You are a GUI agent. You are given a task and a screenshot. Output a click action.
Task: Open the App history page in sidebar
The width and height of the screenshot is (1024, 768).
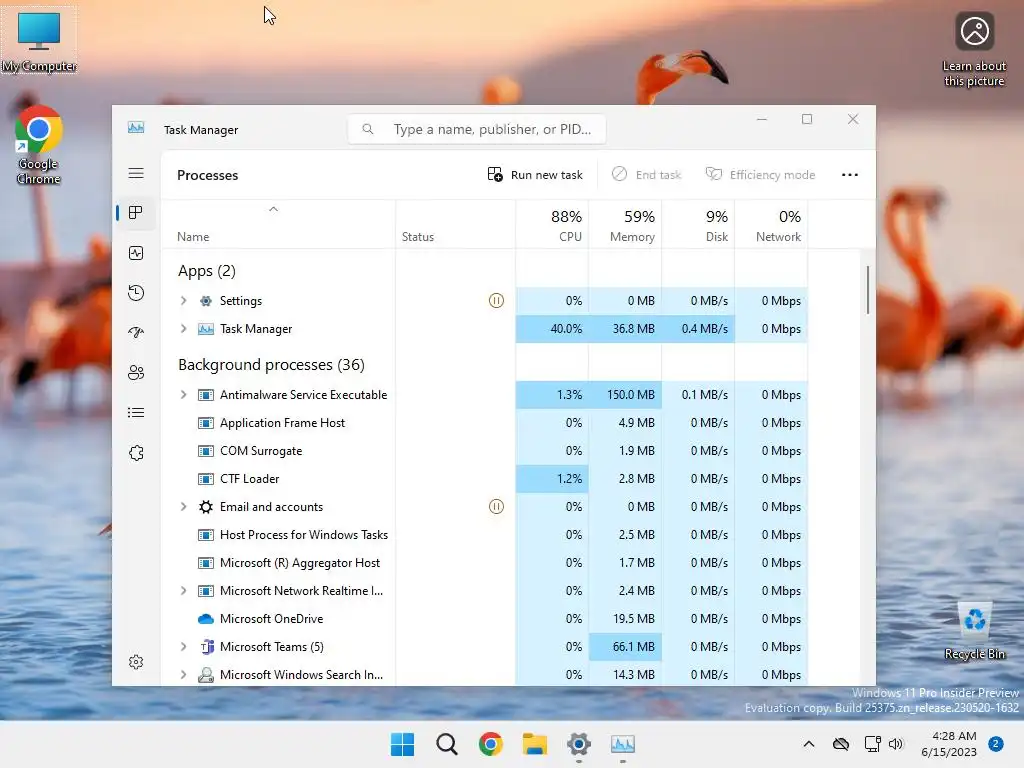136,293
